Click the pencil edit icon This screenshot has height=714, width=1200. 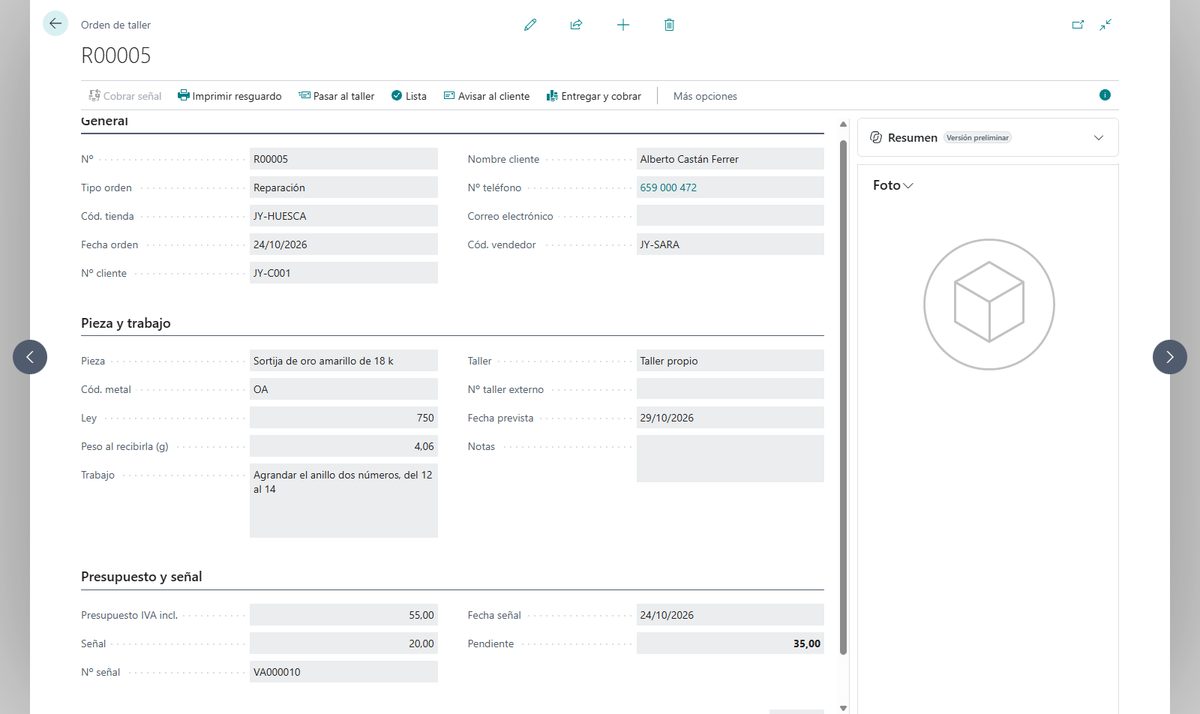[x=530, y=25]
